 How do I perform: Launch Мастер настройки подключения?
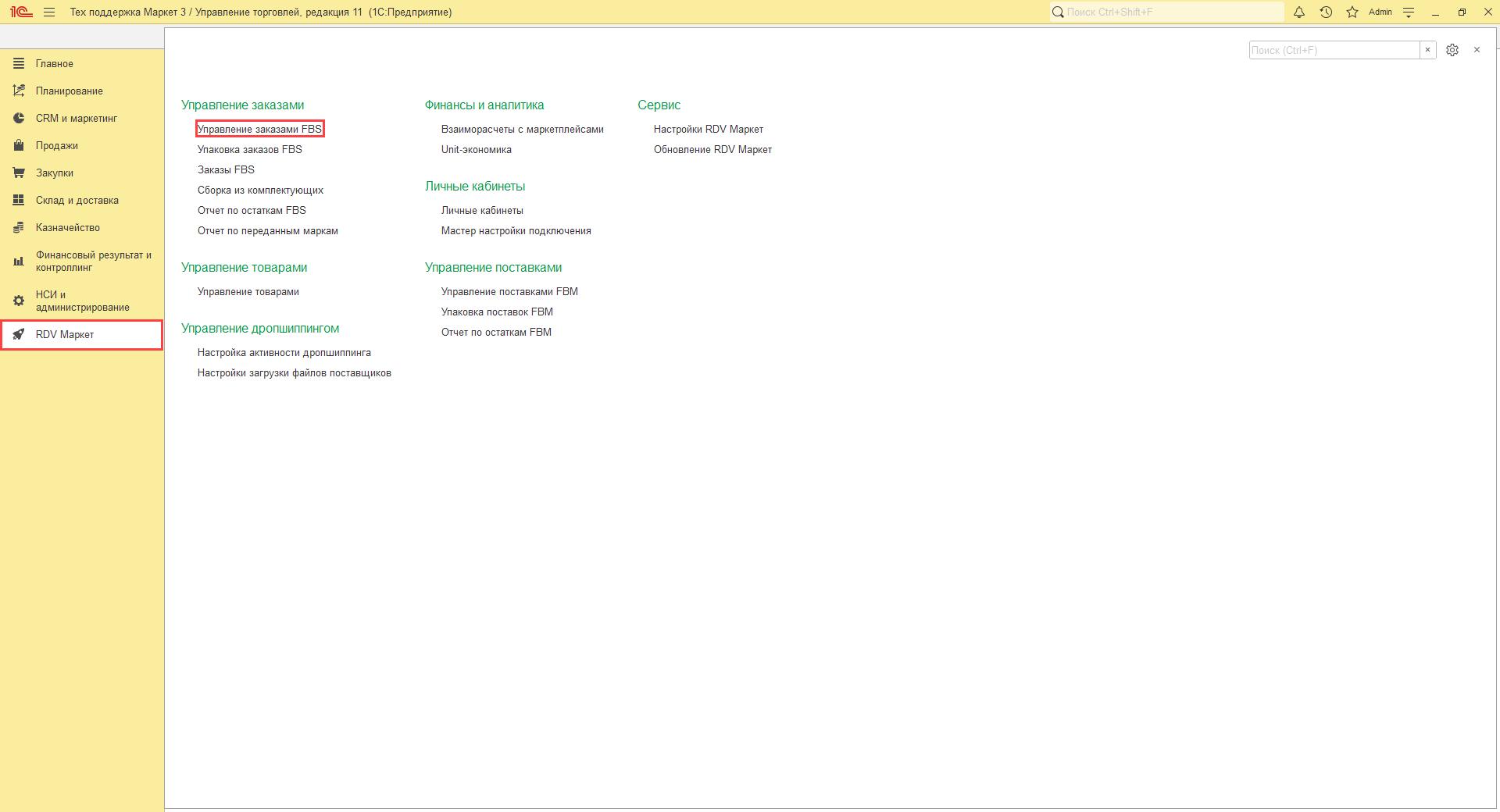coord(516,230)
